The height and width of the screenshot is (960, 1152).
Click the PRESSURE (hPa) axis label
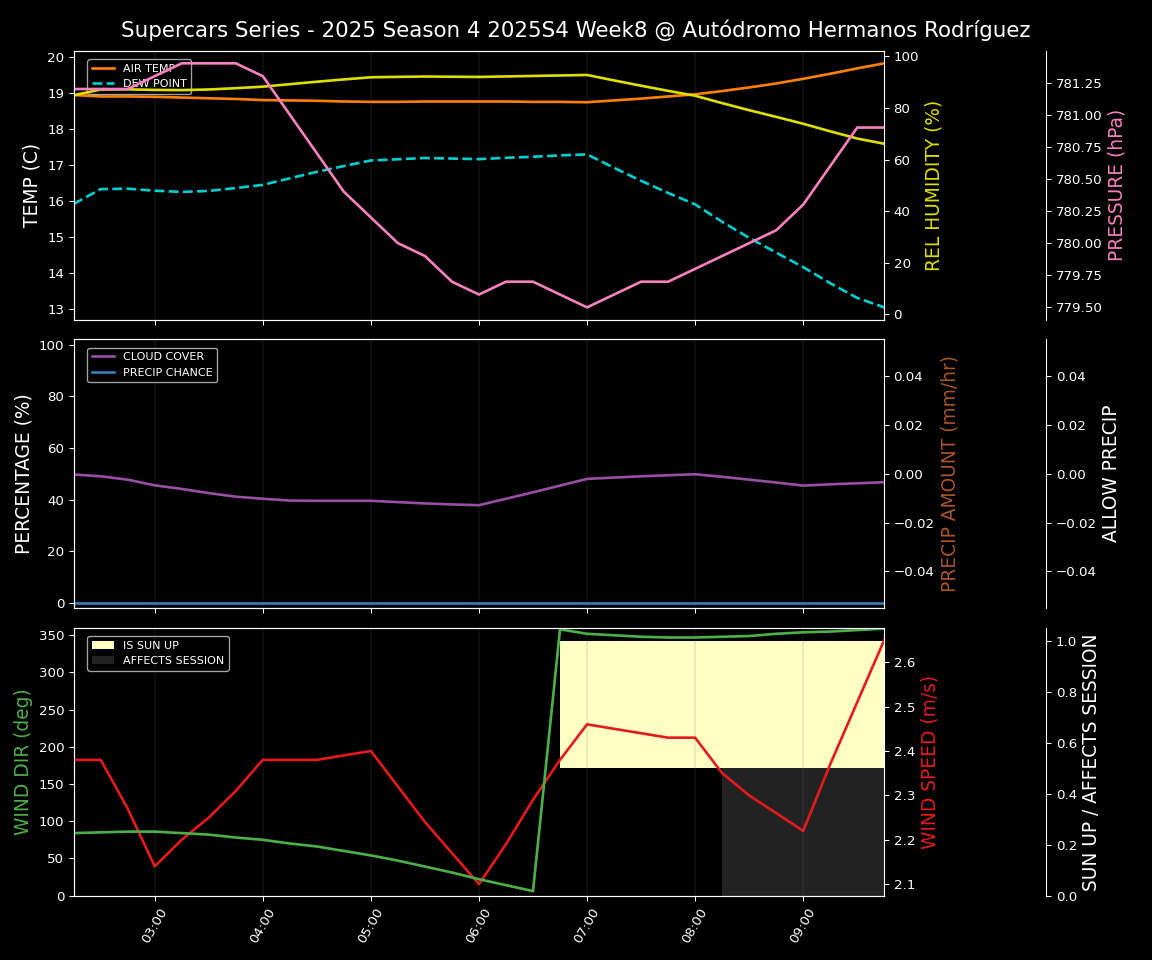click(1116, 185)
